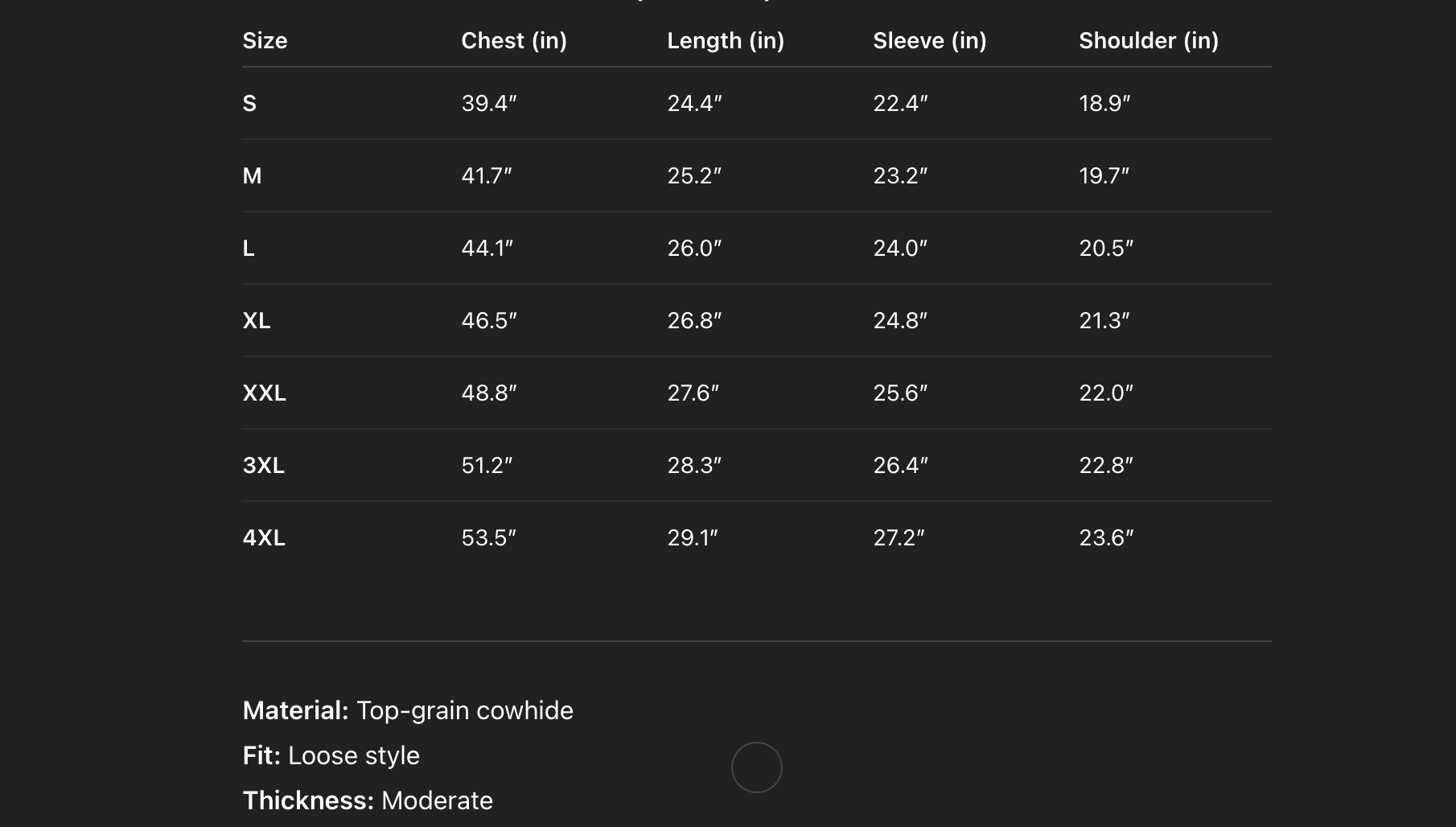
Task: Select the 4XL size row label
Action: (264, 538)
